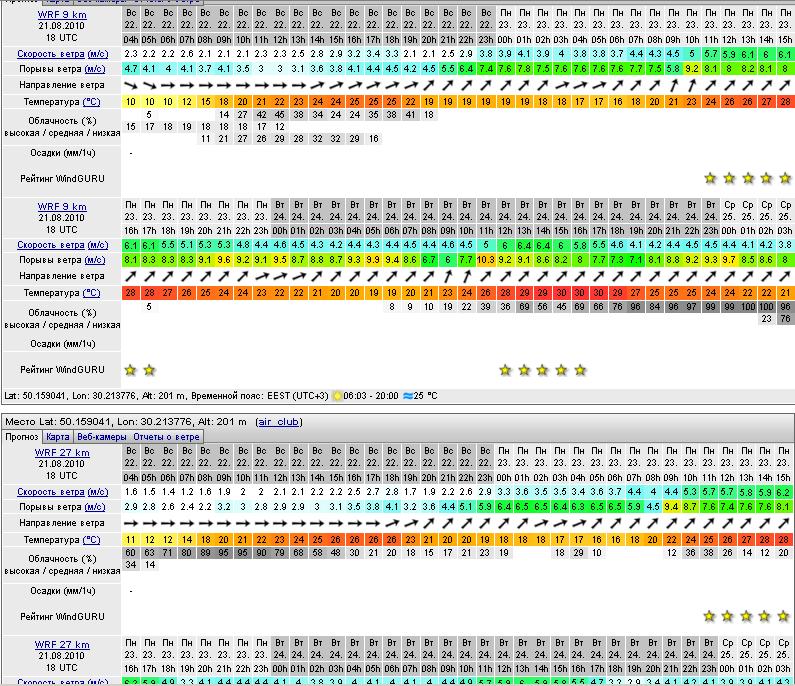Click the last star in the WRF 27 km rating row
This screenshot has width=795, height=686.
point(785,615)
